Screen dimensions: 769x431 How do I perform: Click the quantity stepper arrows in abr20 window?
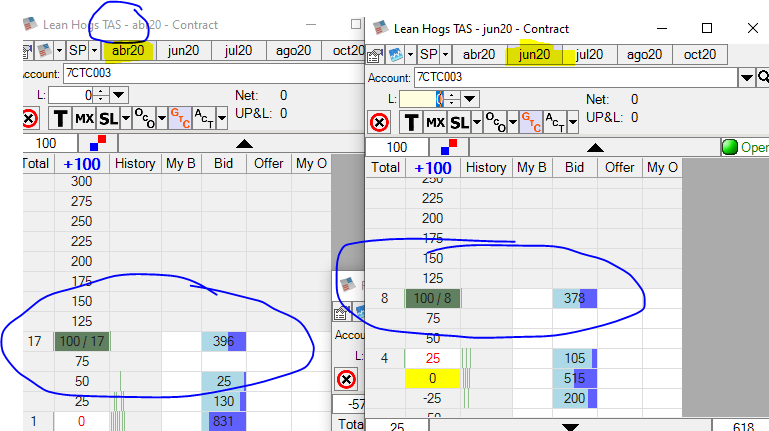point(101,95)
